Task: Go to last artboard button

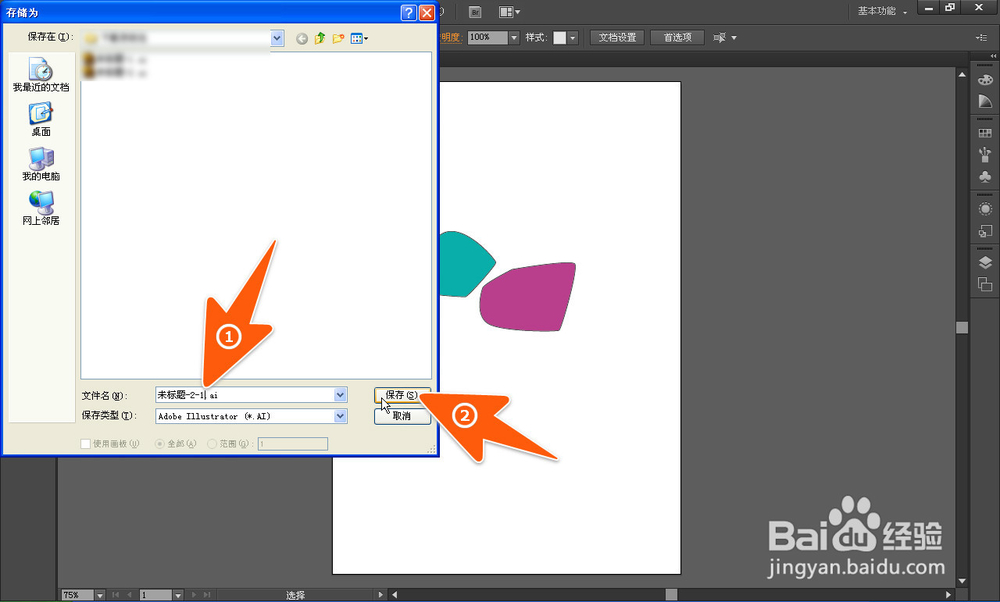Action: pos(207,595)
